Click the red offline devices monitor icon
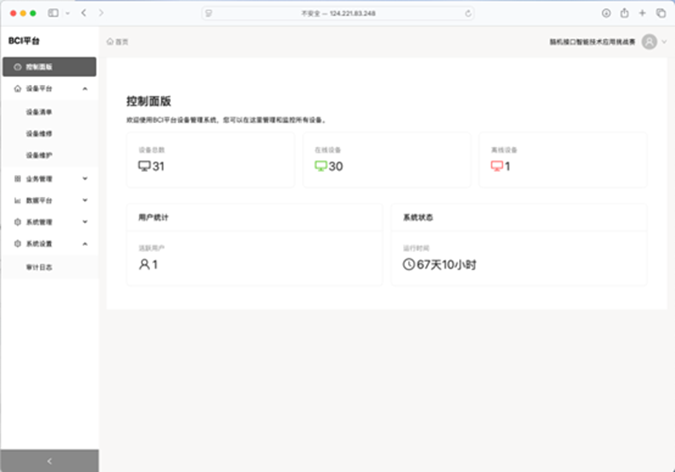 pyautogui.click(x=496, y=166)
